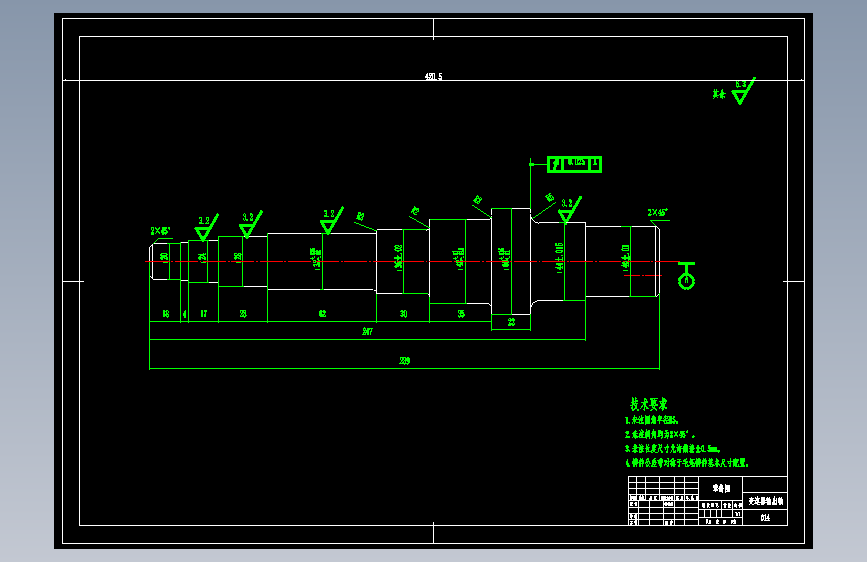
Task: Click the geometric tolerance frame with datum A
Action: point(574,164)
